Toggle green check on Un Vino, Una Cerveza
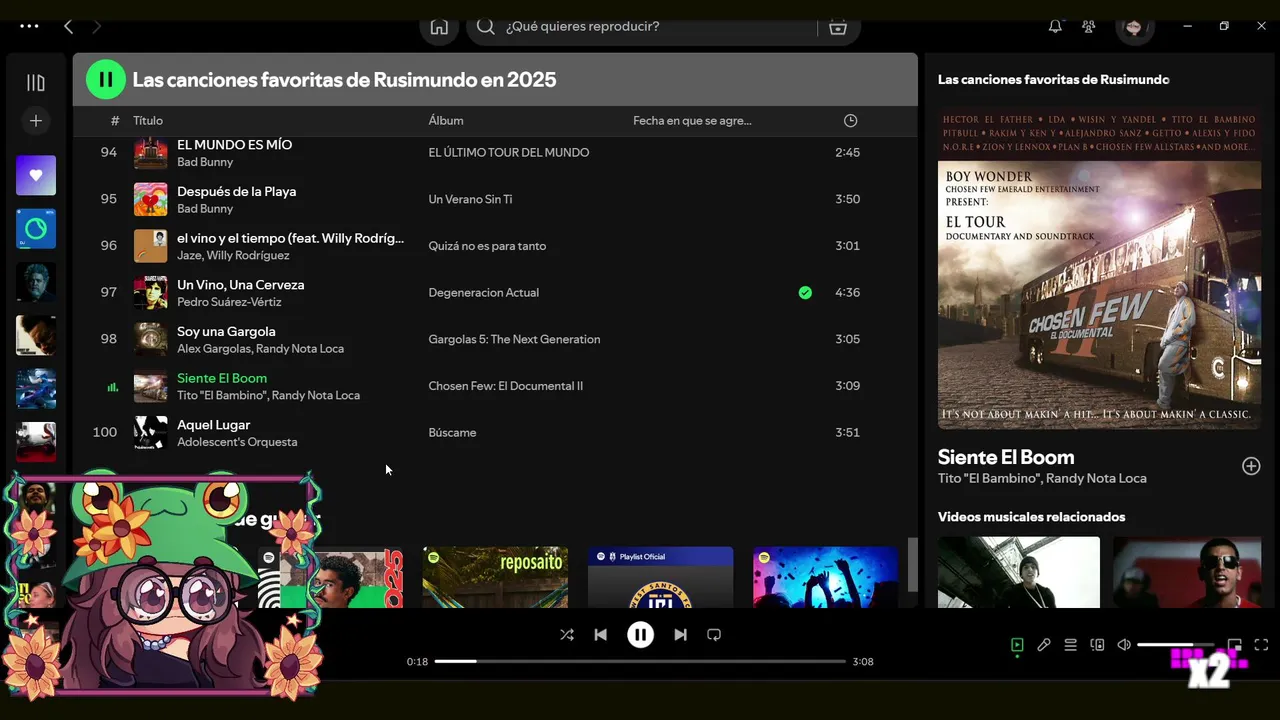 click(805, 293)
